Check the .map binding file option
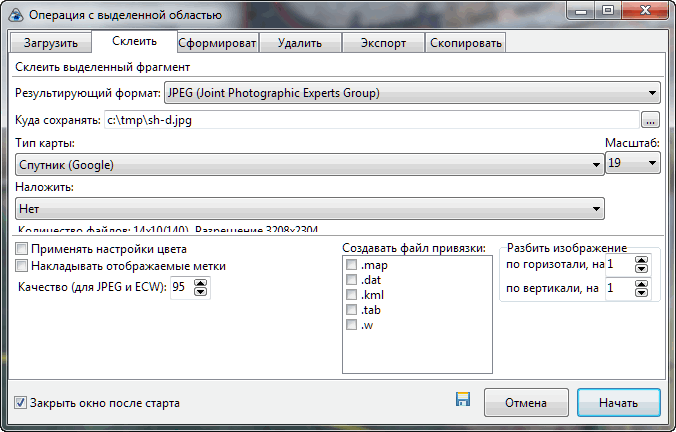The height and width of the screenshot is (432, 676). tap(351, 265)
